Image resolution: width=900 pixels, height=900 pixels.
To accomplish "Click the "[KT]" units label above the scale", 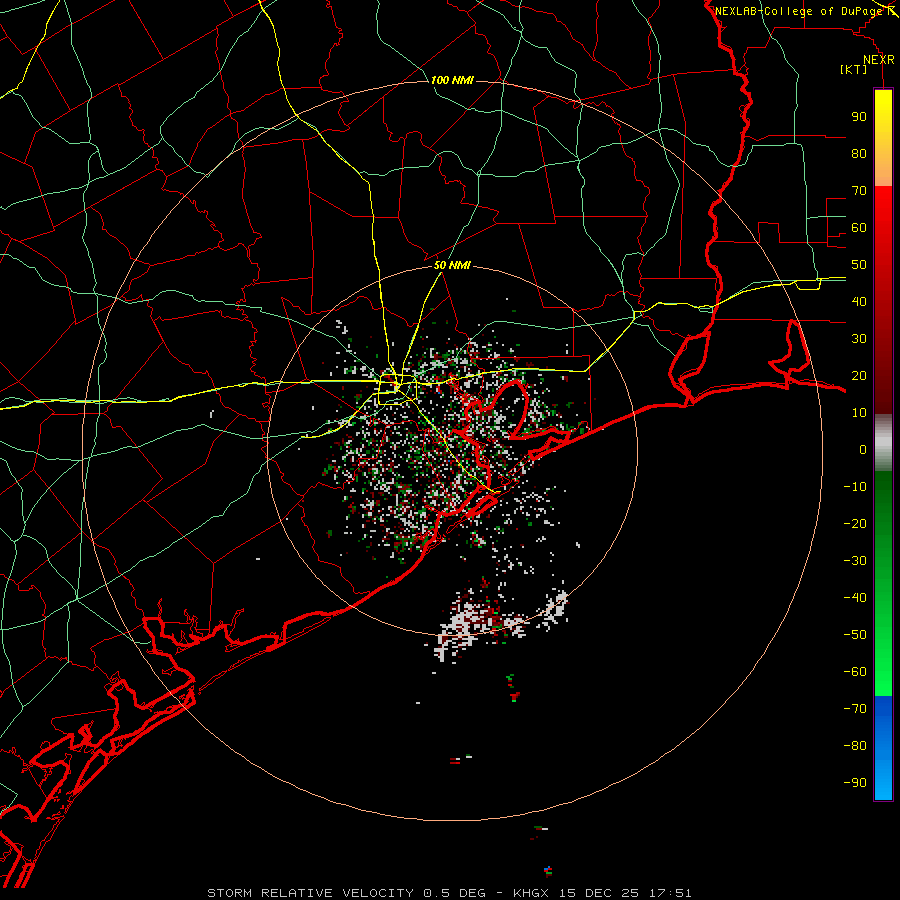I will pos(854,69).
